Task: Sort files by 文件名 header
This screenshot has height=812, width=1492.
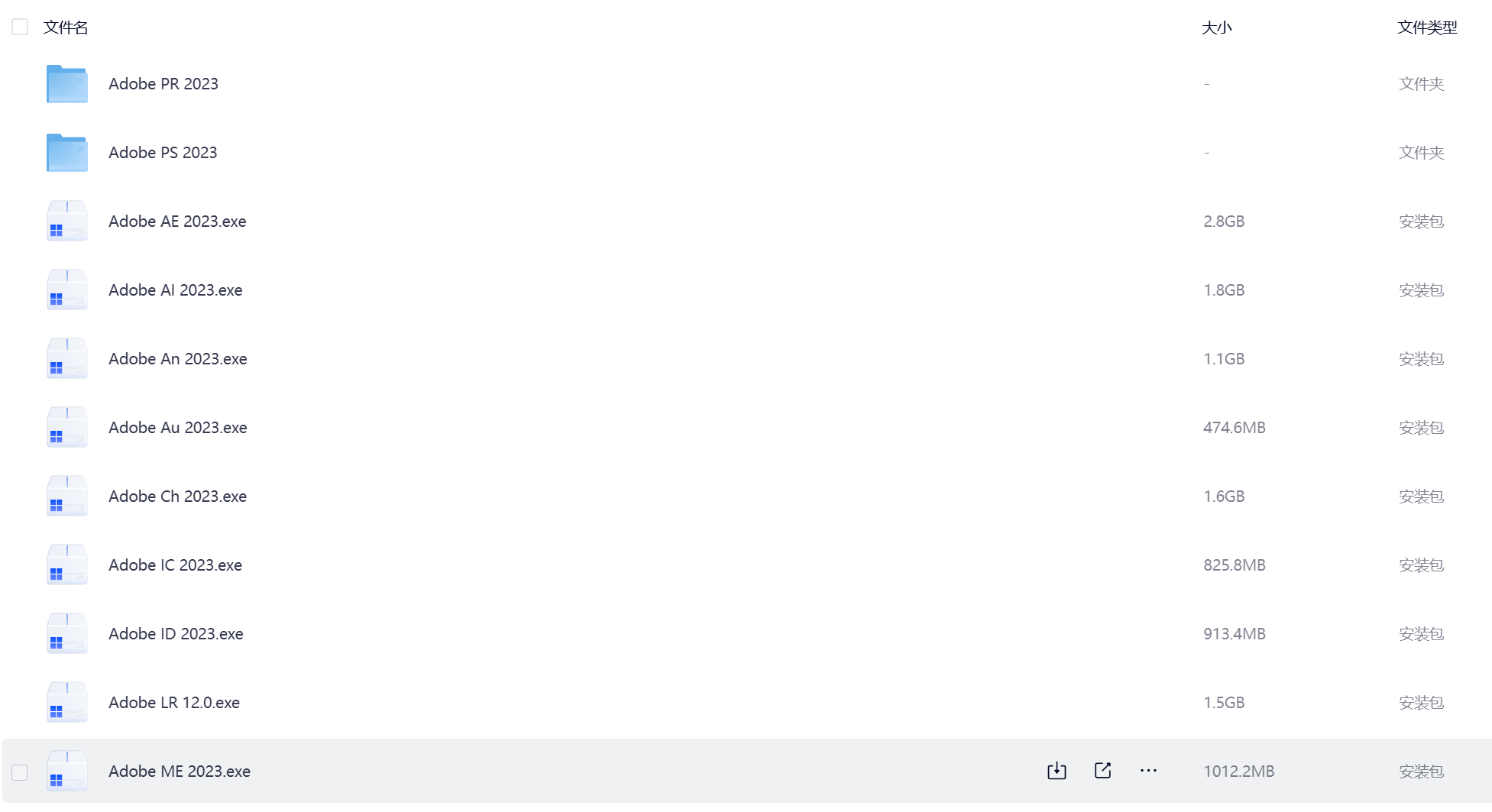Action: pos(66,28)
